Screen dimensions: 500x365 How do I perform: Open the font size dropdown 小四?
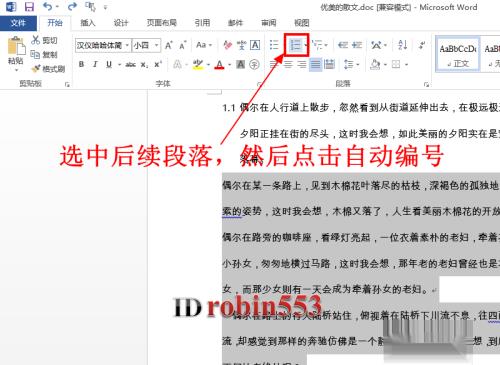(x=156, y=45)
